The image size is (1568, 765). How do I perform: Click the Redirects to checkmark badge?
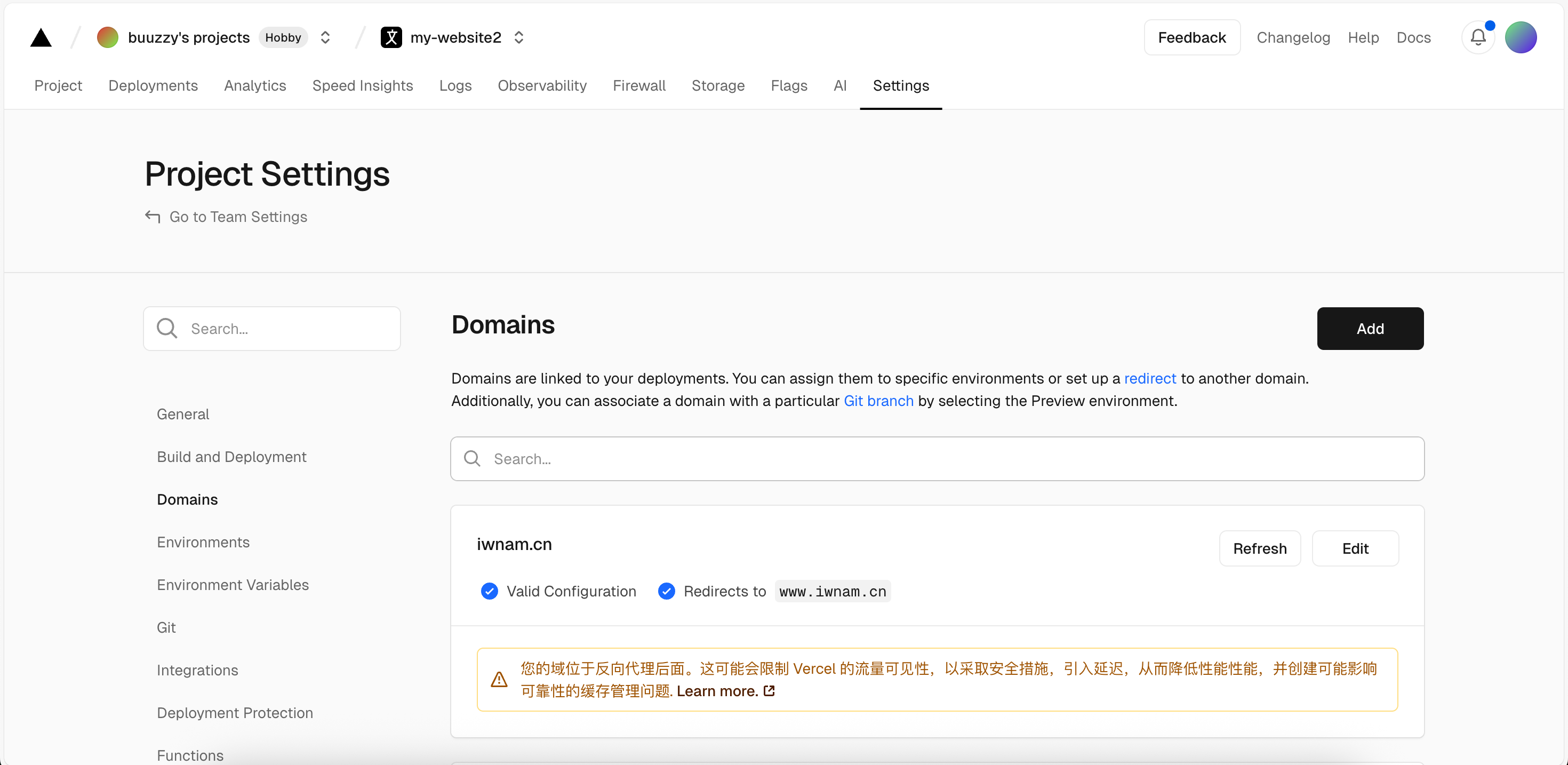click(667, 592)
